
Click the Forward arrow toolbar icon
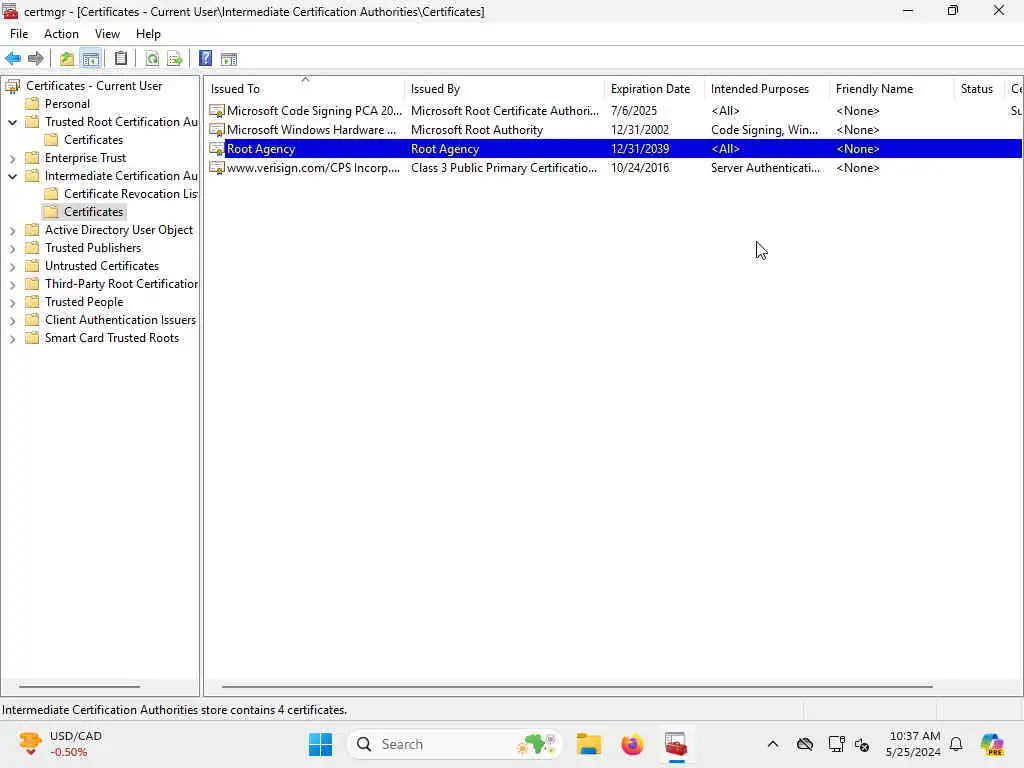coord(36,59)
